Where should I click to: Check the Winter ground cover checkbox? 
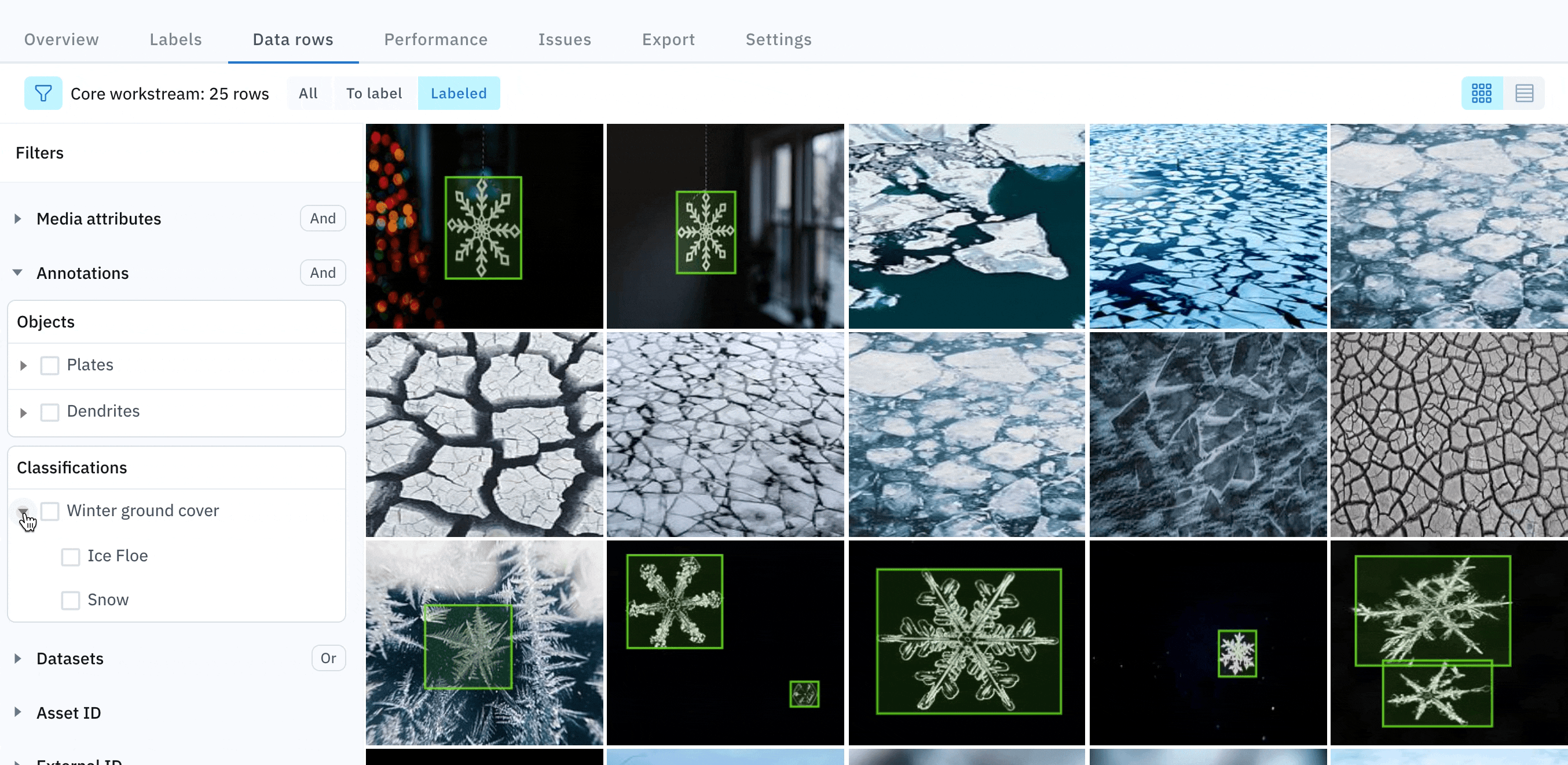coord(50,511)
